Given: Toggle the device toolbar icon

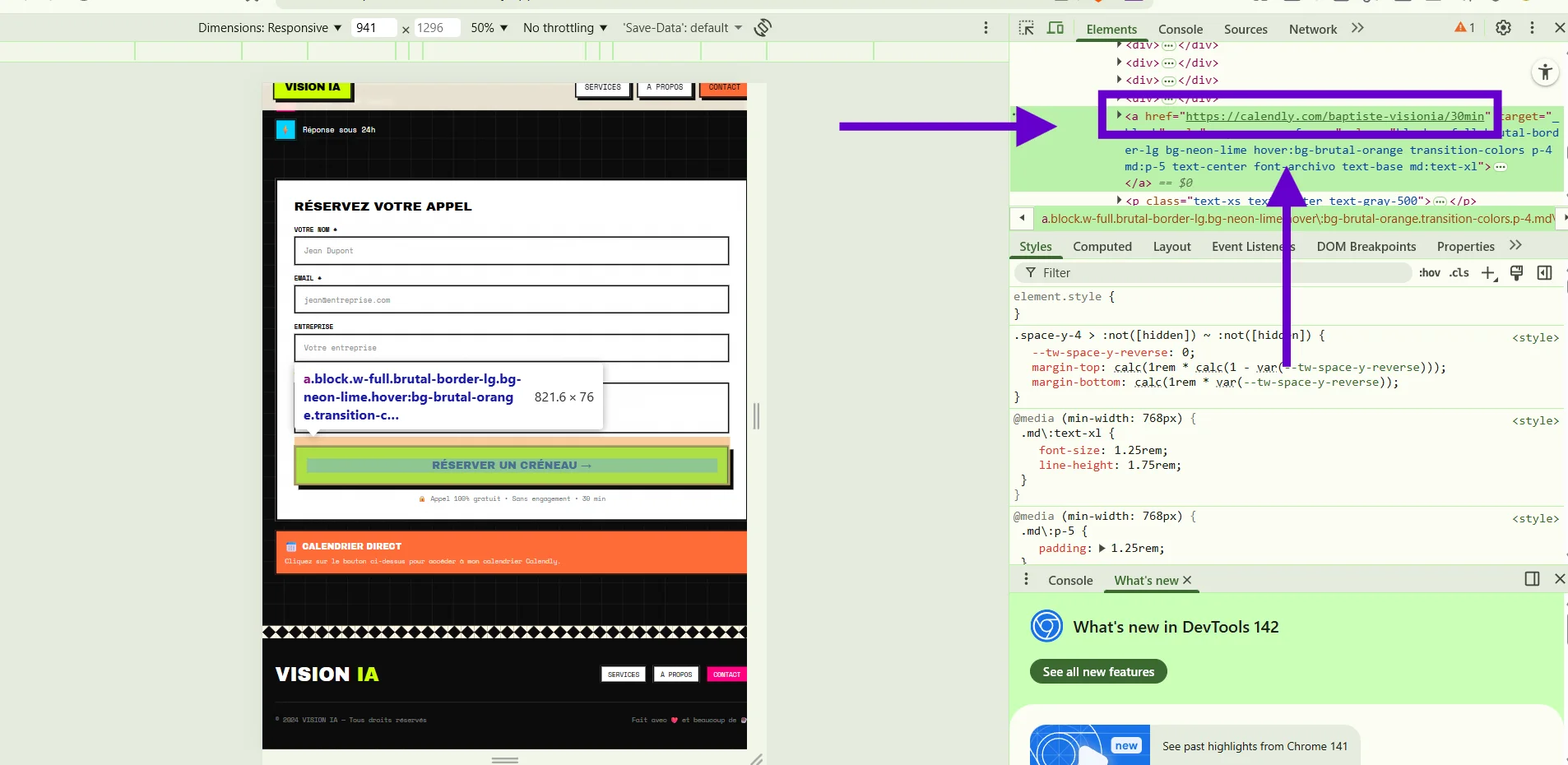Looking at the screenshot, I should (1055, 28).
